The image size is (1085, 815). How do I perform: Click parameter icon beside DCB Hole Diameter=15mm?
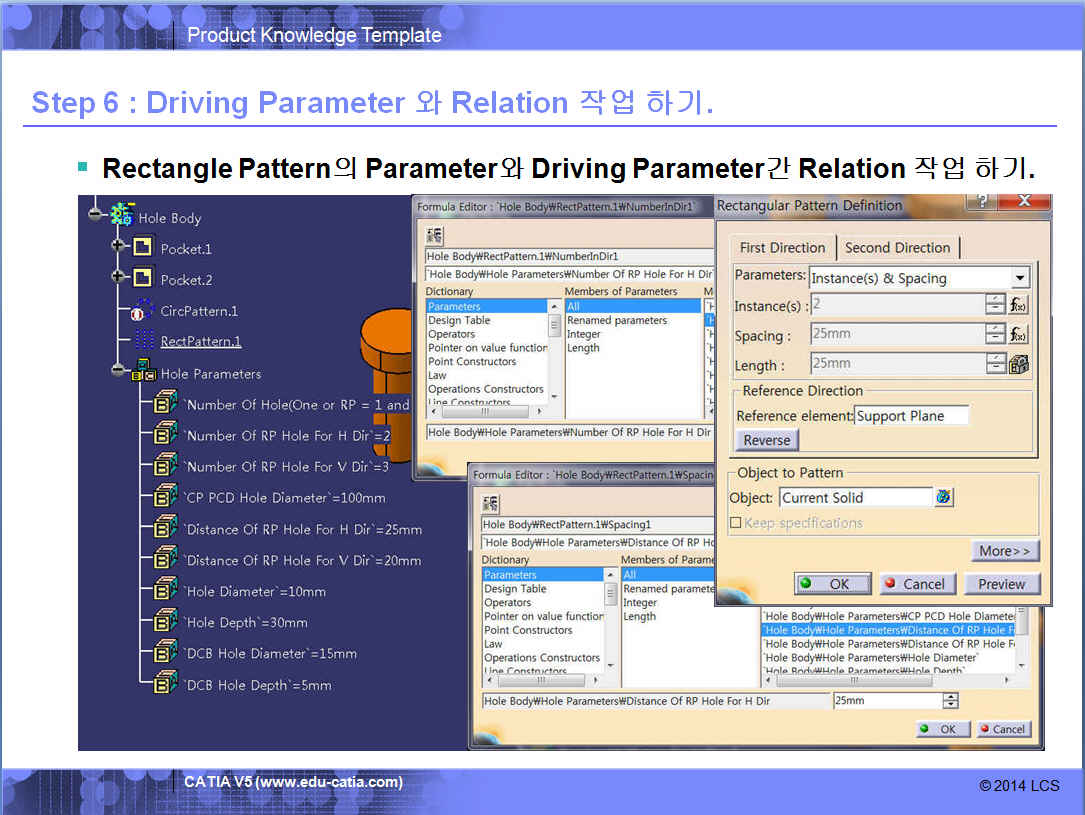165,652
